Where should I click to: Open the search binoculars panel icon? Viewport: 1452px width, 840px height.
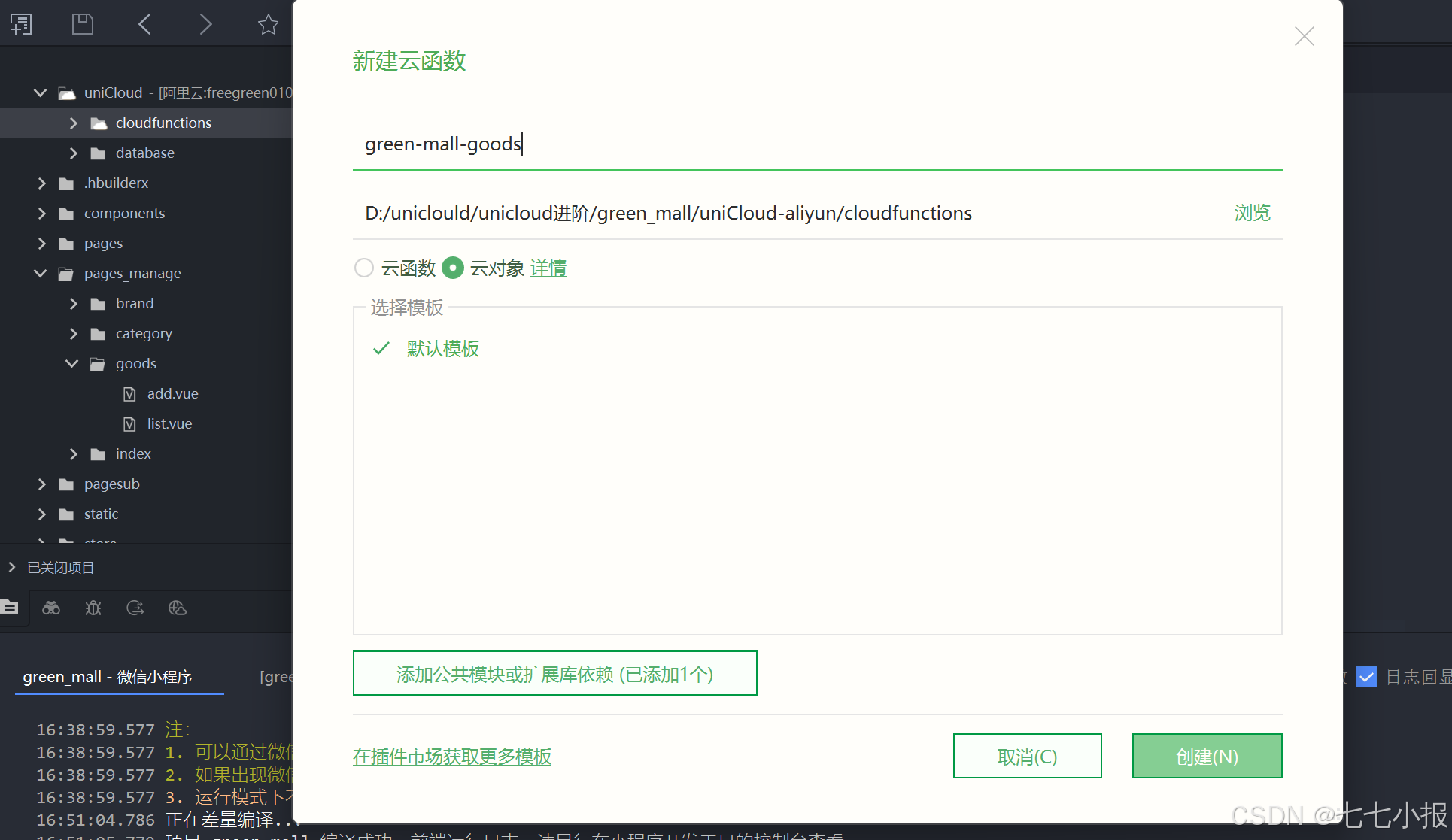(51, 608)
